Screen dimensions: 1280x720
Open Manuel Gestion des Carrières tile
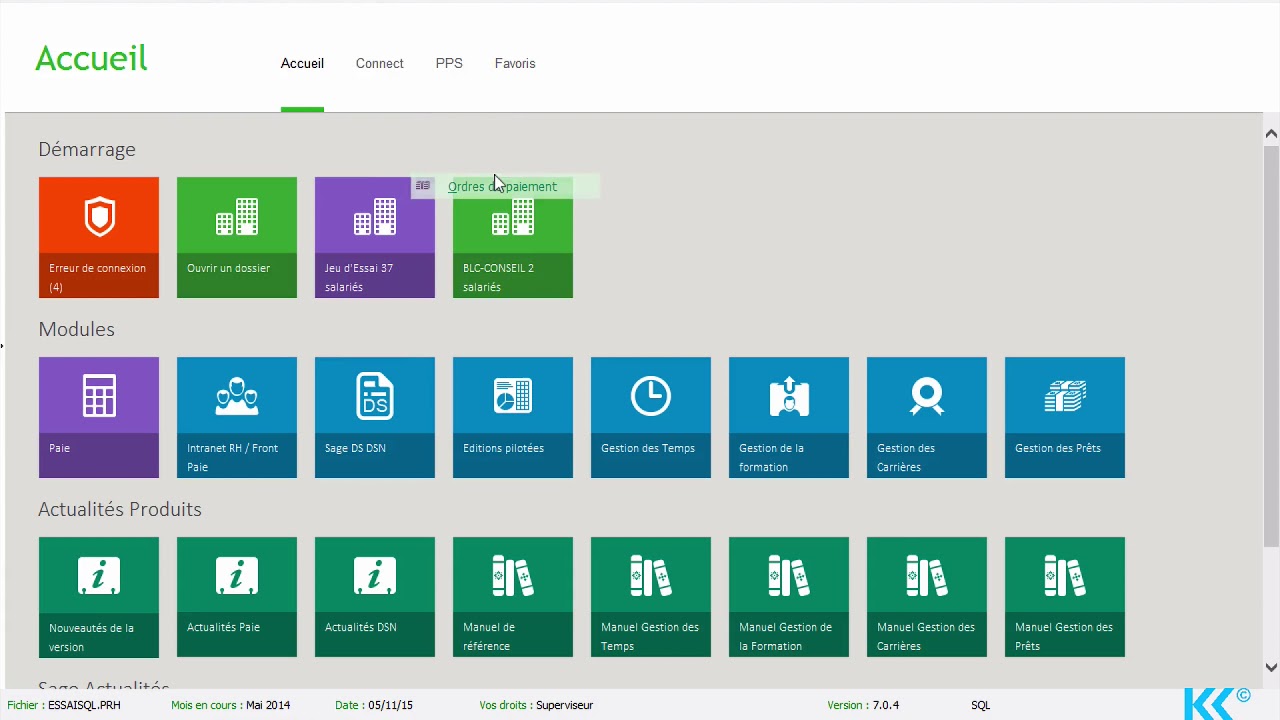click(927, 597)
